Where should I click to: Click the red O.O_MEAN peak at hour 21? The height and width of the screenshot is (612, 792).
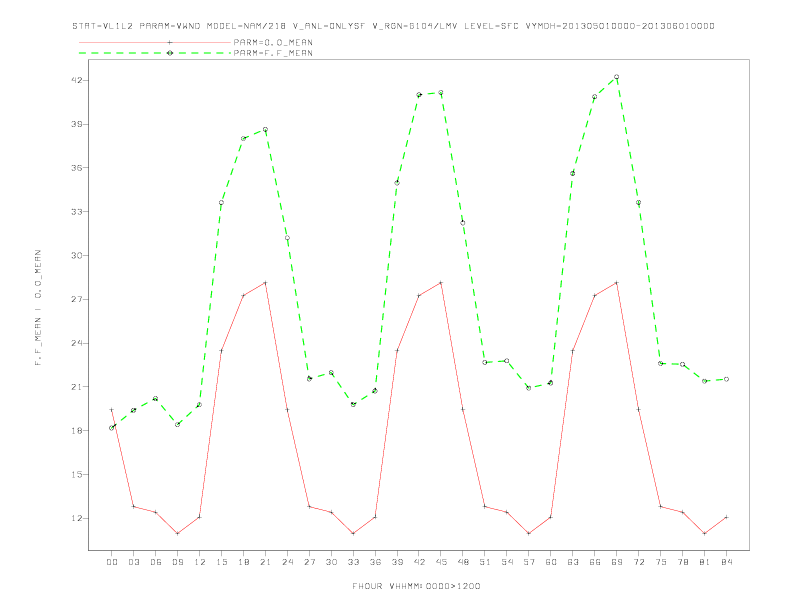pos(265,283)
